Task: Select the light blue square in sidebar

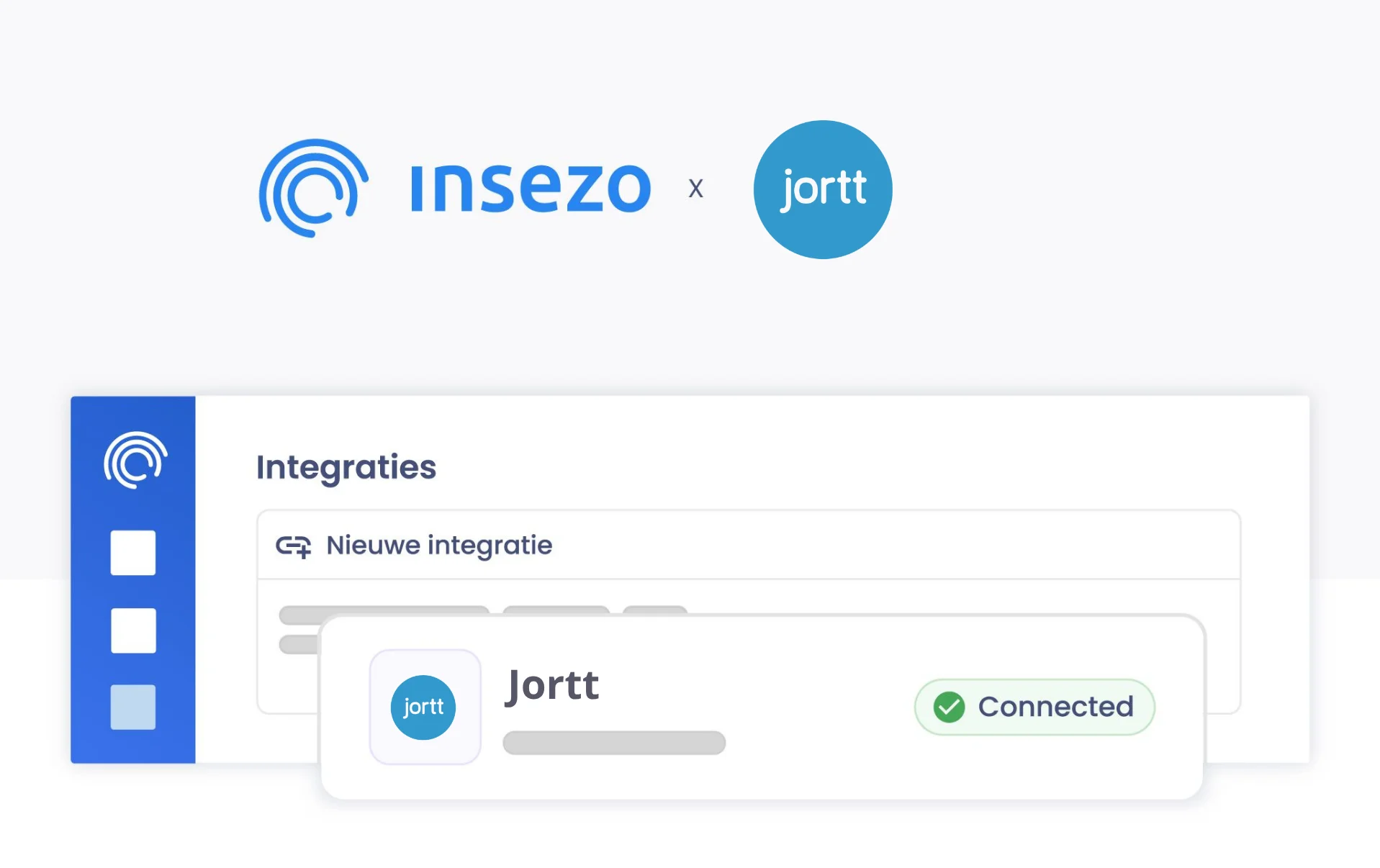Action: pos(133,707)
